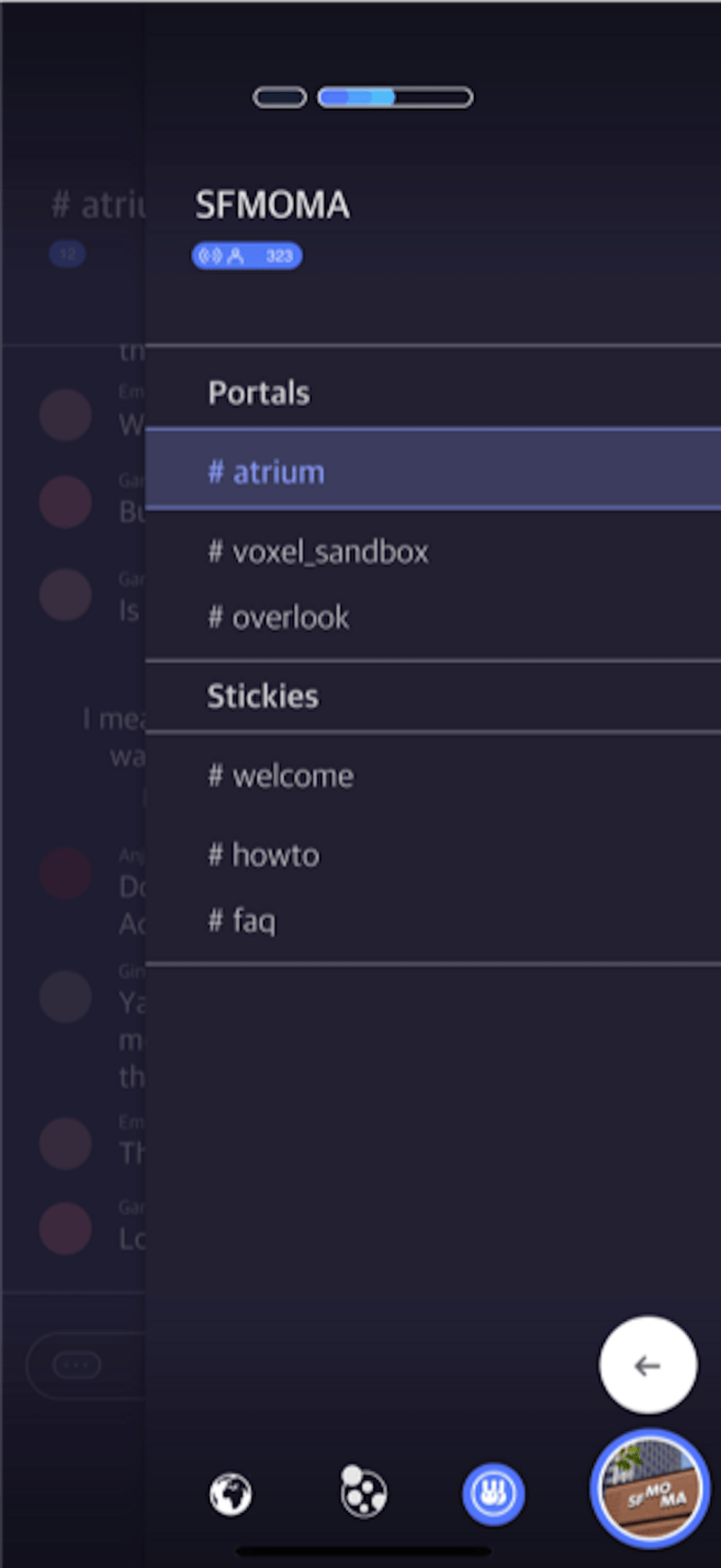Tap the Stickies section header

pos(262,696)
